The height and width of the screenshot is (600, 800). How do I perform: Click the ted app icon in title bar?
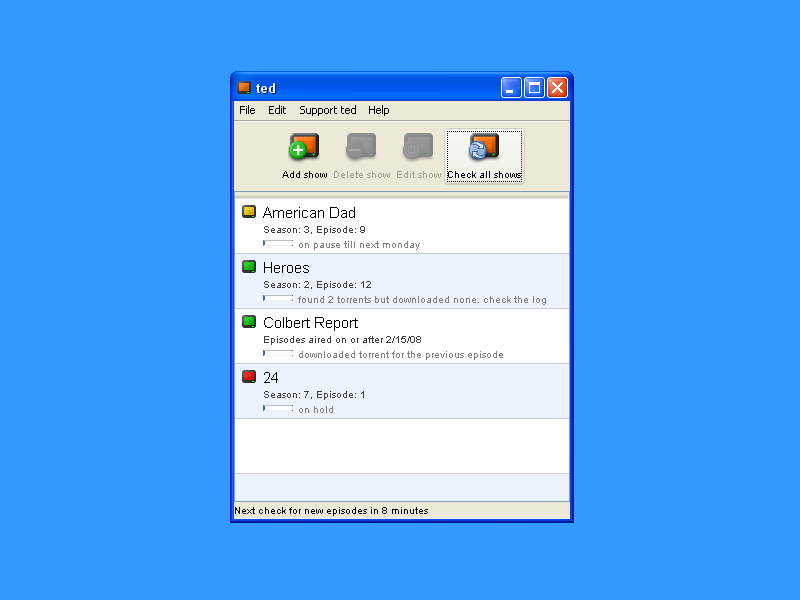pos(244,88)
